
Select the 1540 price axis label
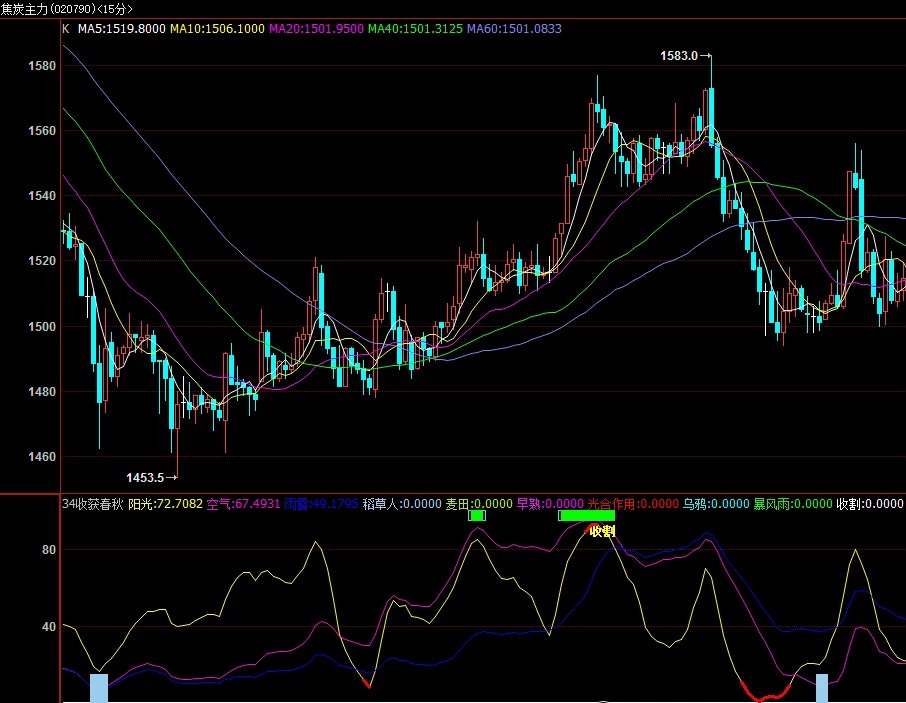42,196
